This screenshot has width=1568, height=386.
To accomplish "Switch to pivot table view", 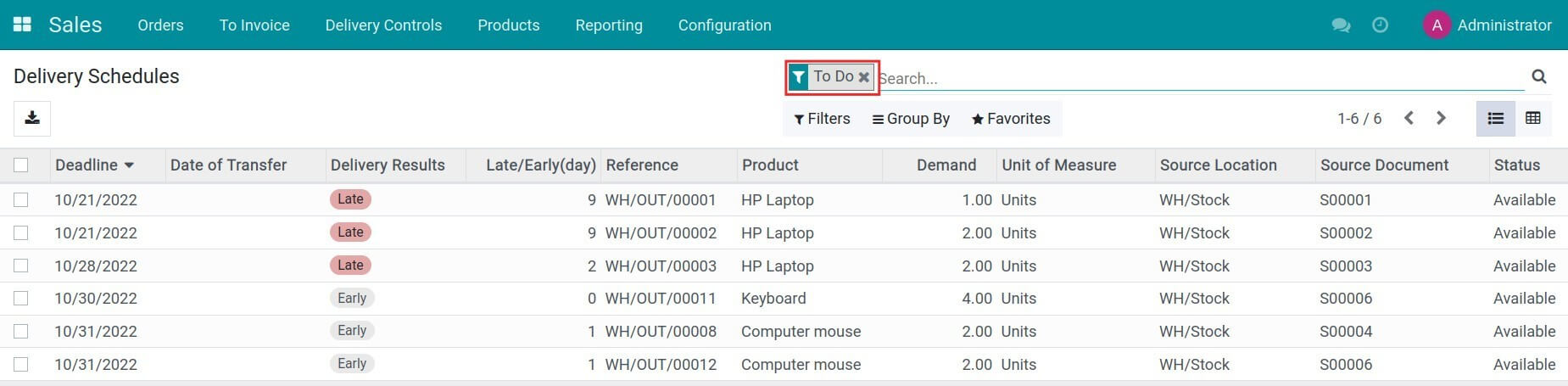I will 1532,118.
